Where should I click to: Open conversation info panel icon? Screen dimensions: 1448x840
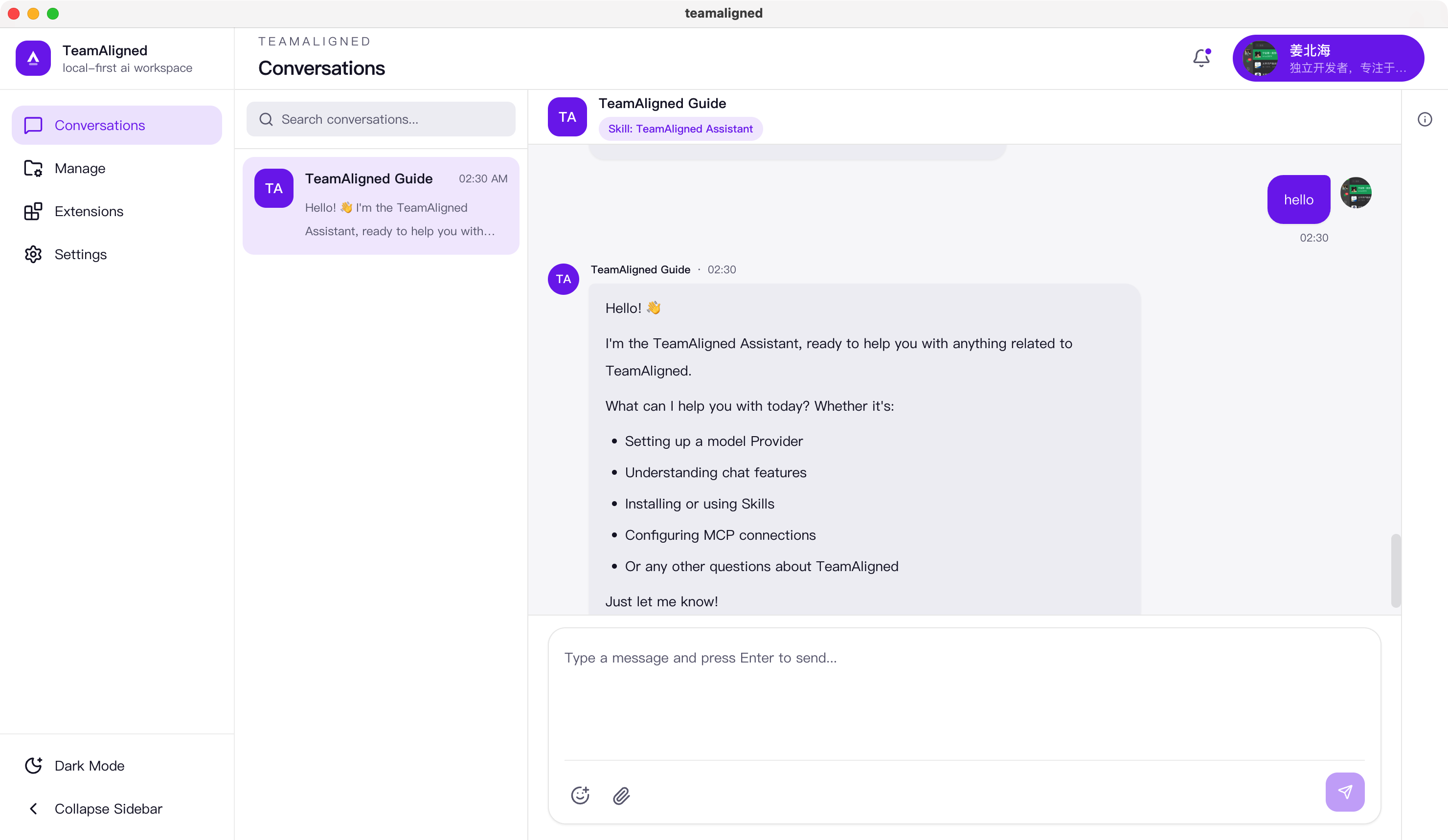point(1425,119)
